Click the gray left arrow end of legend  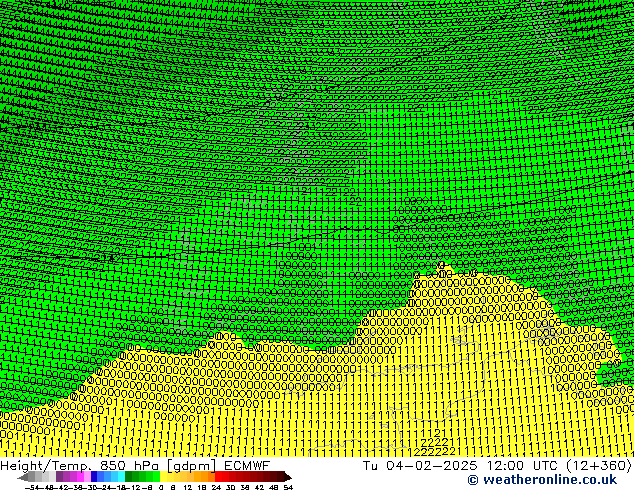[23, 477]
